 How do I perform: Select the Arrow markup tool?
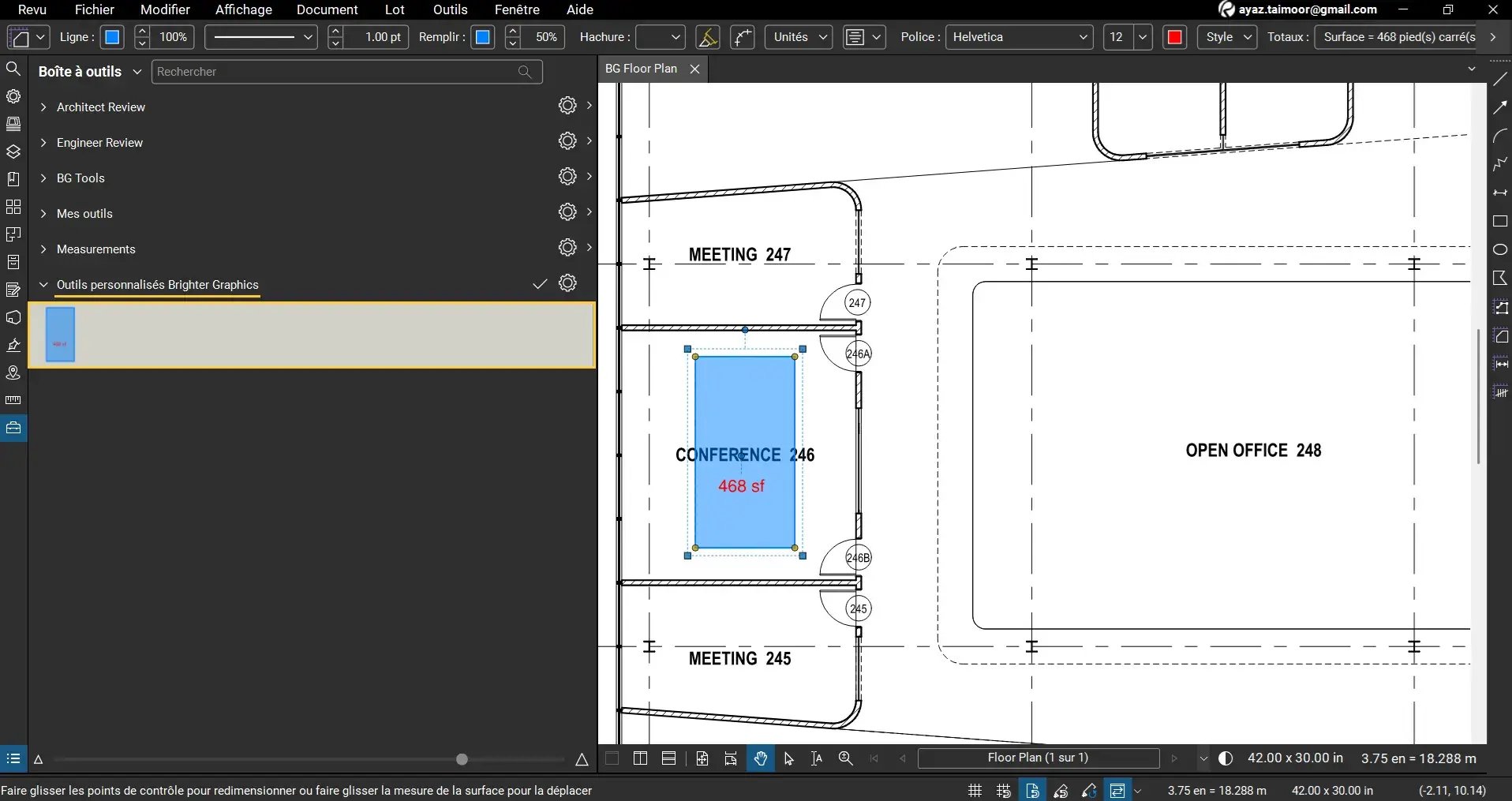click(1501, 108)
